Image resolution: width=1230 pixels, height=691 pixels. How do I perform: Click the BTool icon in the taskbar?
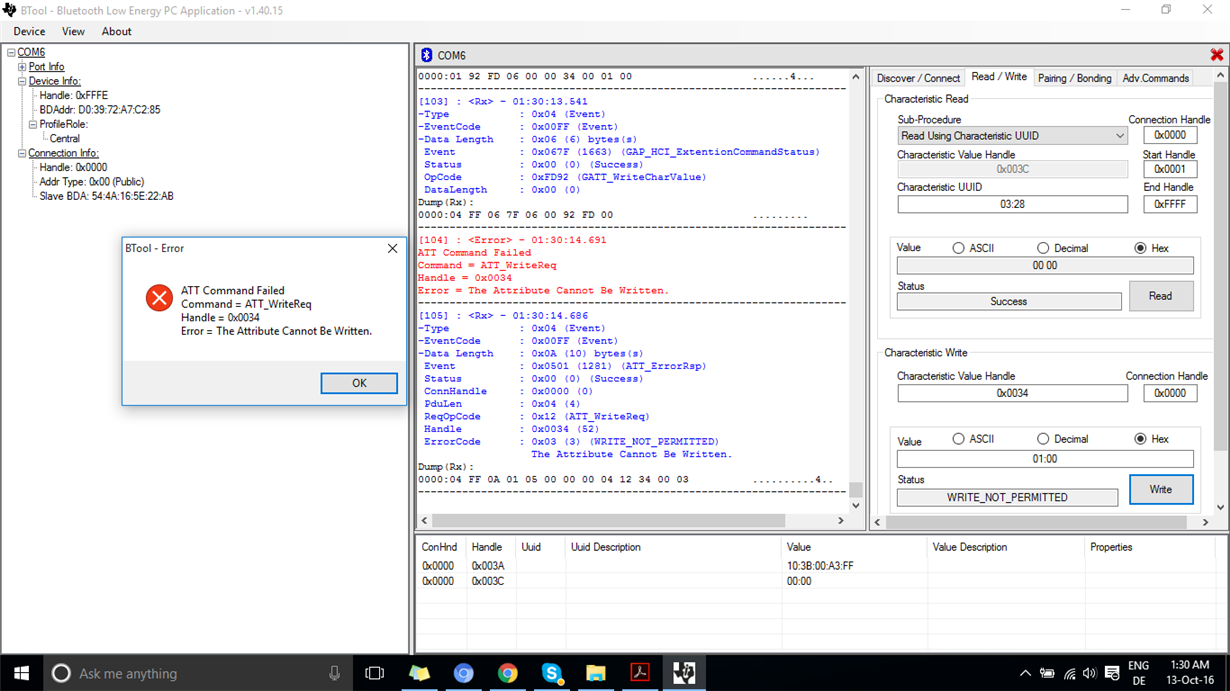pos(684,673)
